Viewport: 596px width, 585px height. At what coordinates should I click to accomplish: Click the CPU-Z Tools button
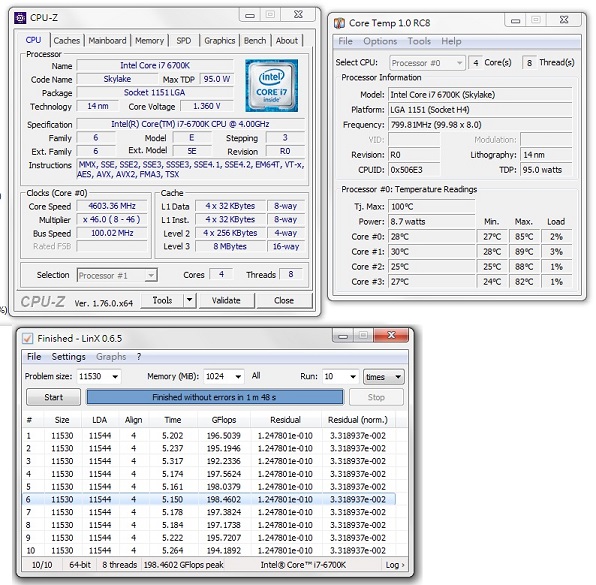(x=162, y=300)
